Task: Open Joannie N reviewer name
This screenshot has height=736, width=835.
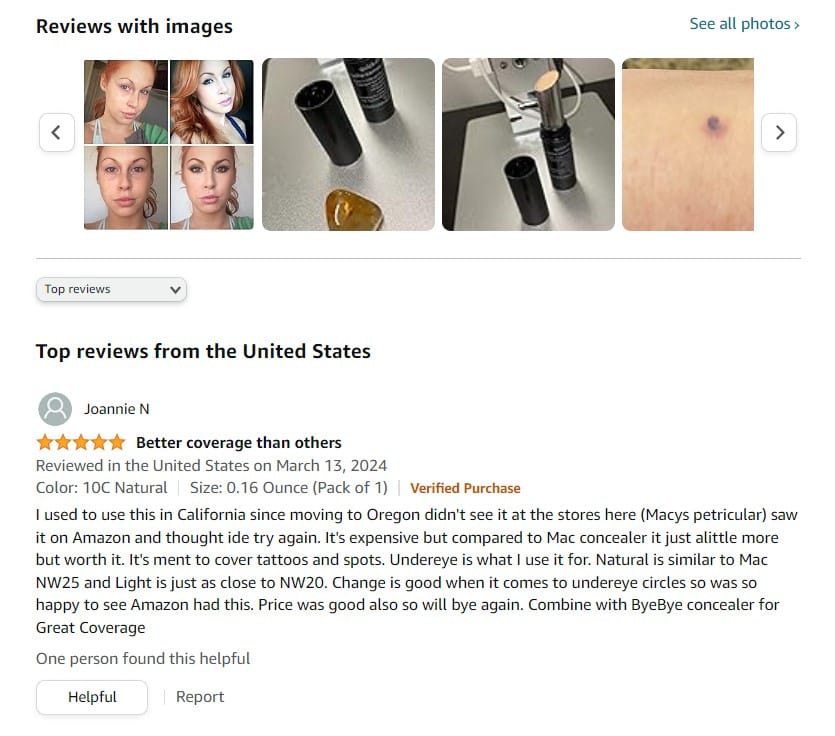Action: click(117, 409)
